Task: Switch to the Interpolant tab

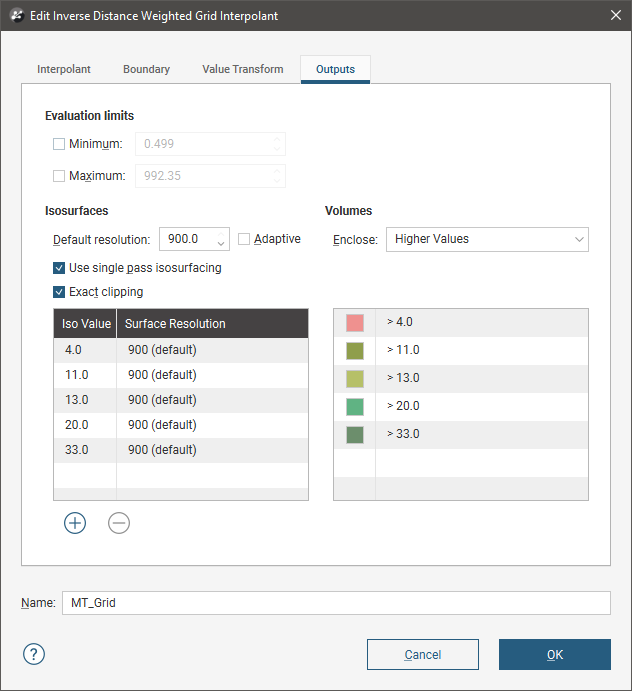Action: tap(64, 69)
